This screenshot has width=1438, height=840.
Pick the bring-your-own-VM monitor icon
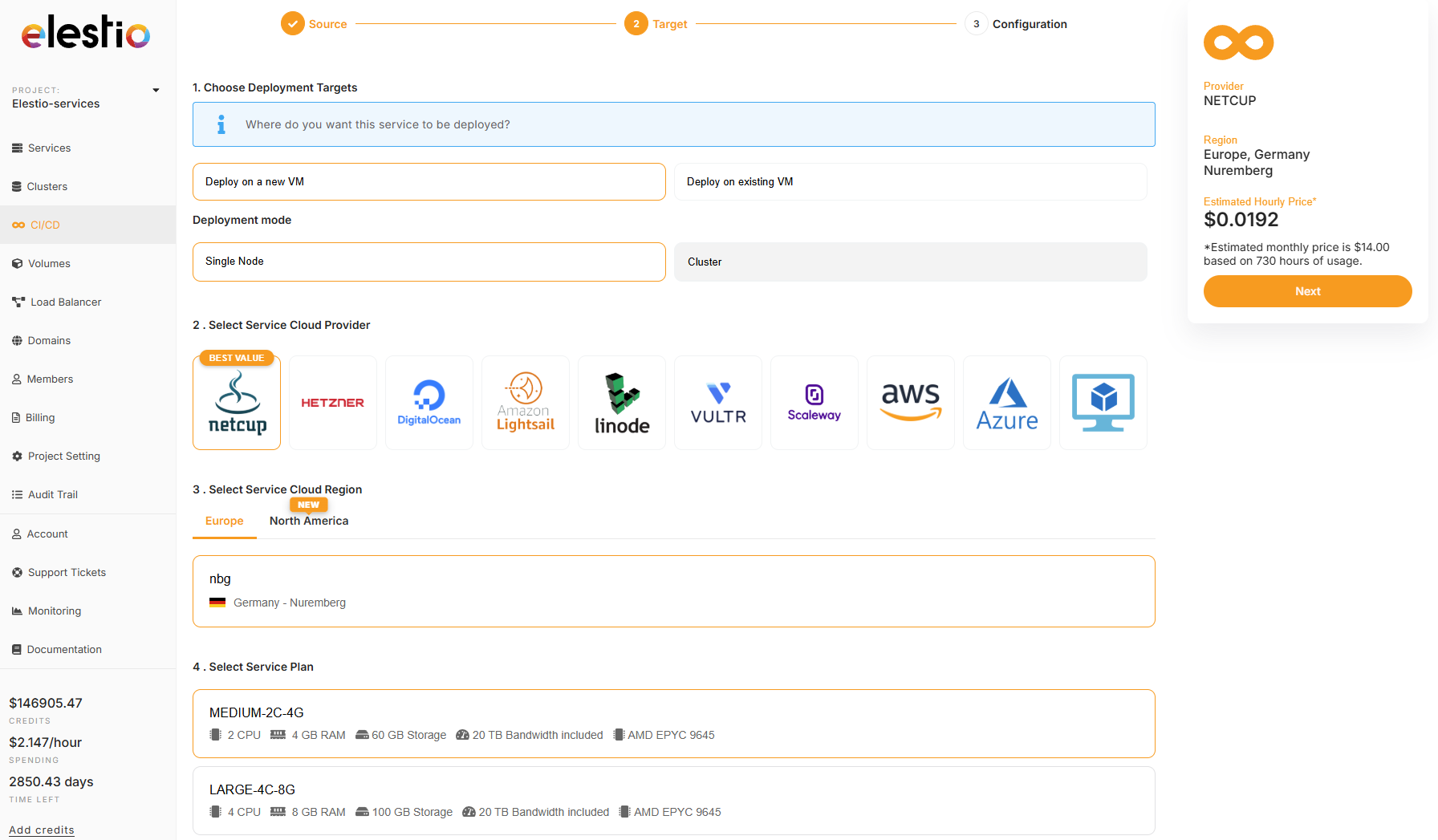(1103, 403)
